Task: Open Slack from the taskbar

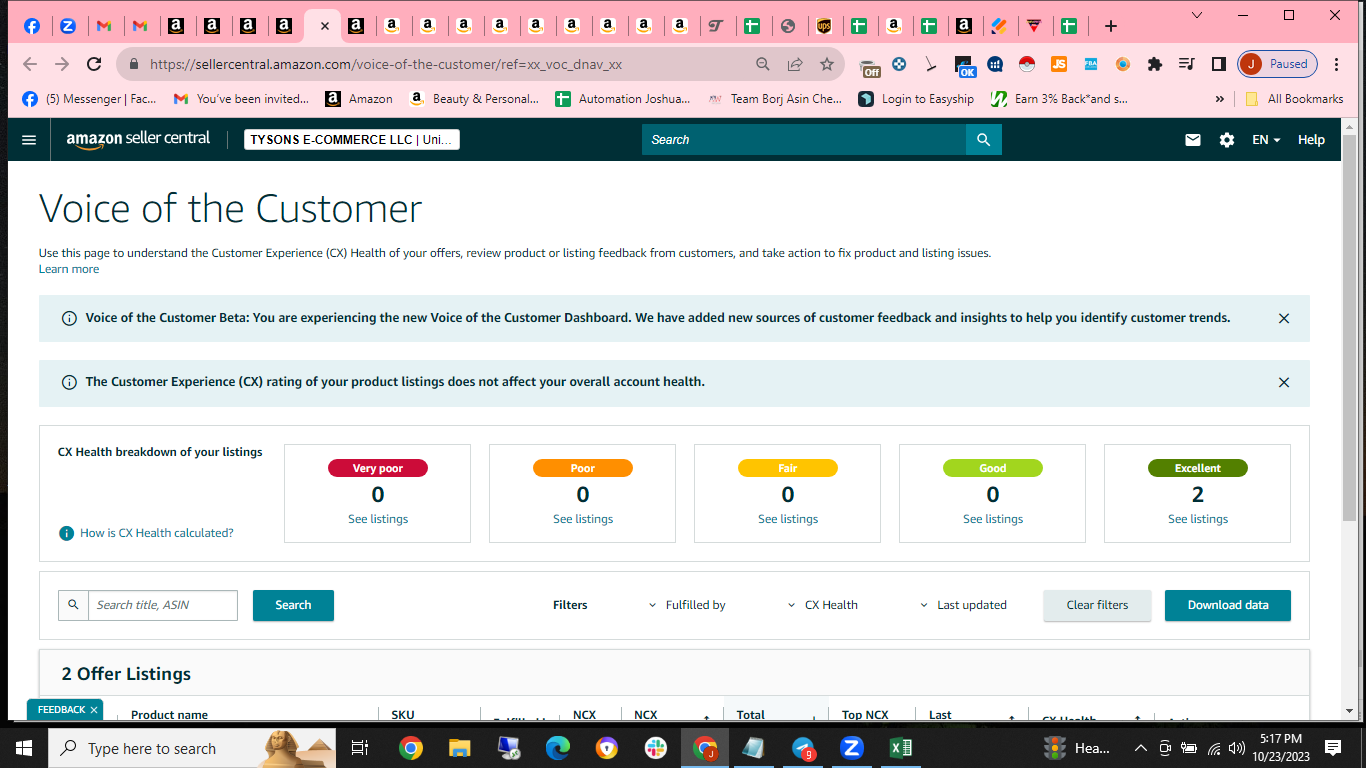Action: (655, 748)
